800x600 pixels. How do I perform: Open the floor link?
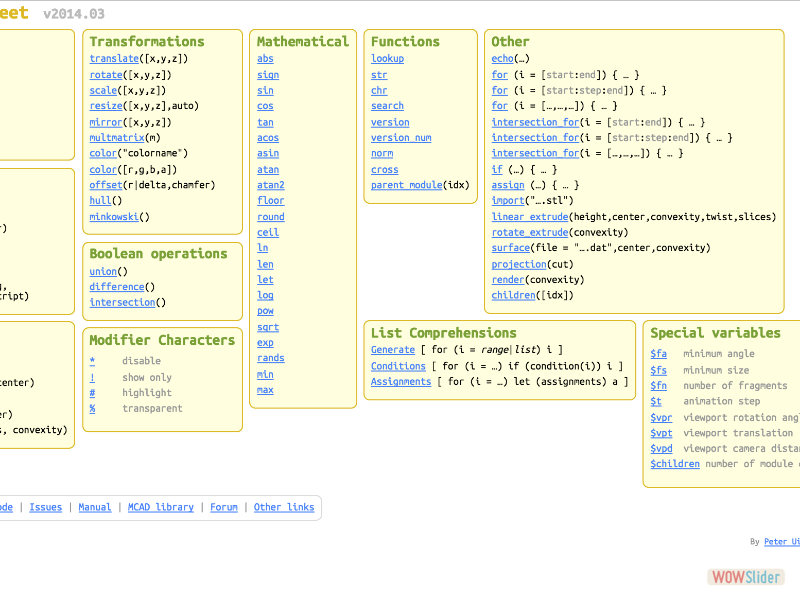(271, 201)
